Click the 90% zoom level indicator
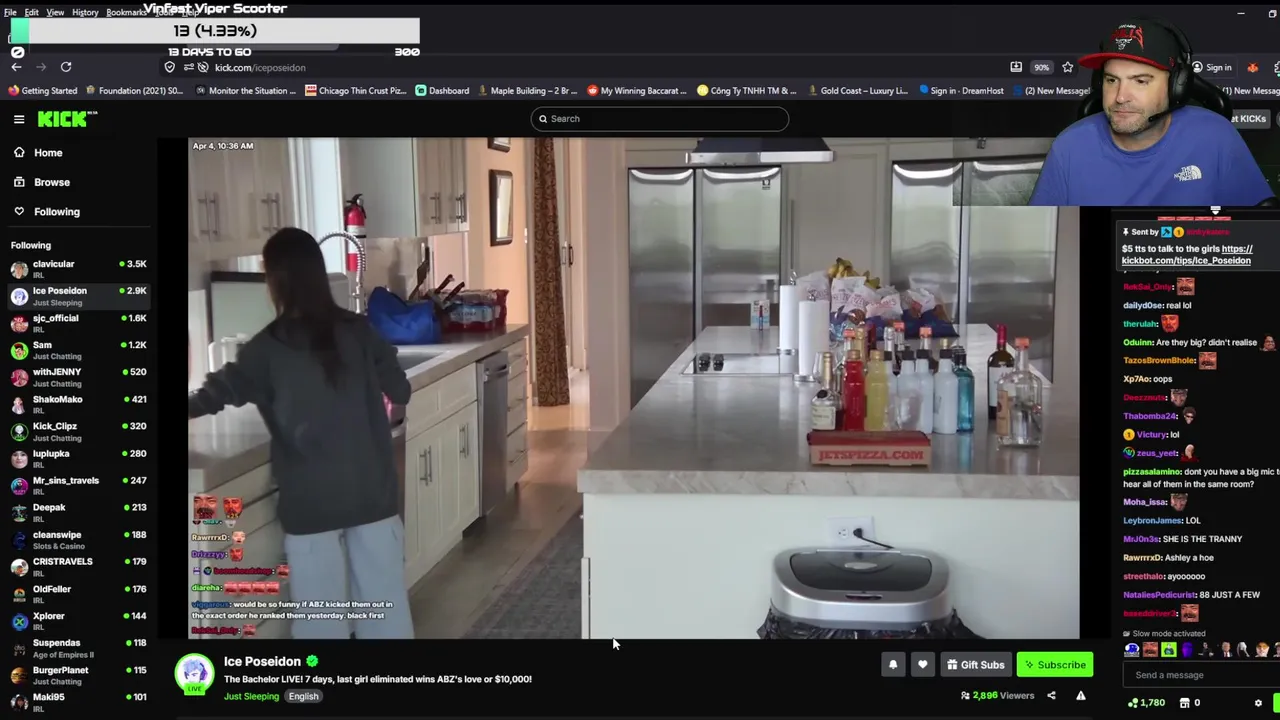 tap(1041, 67)
